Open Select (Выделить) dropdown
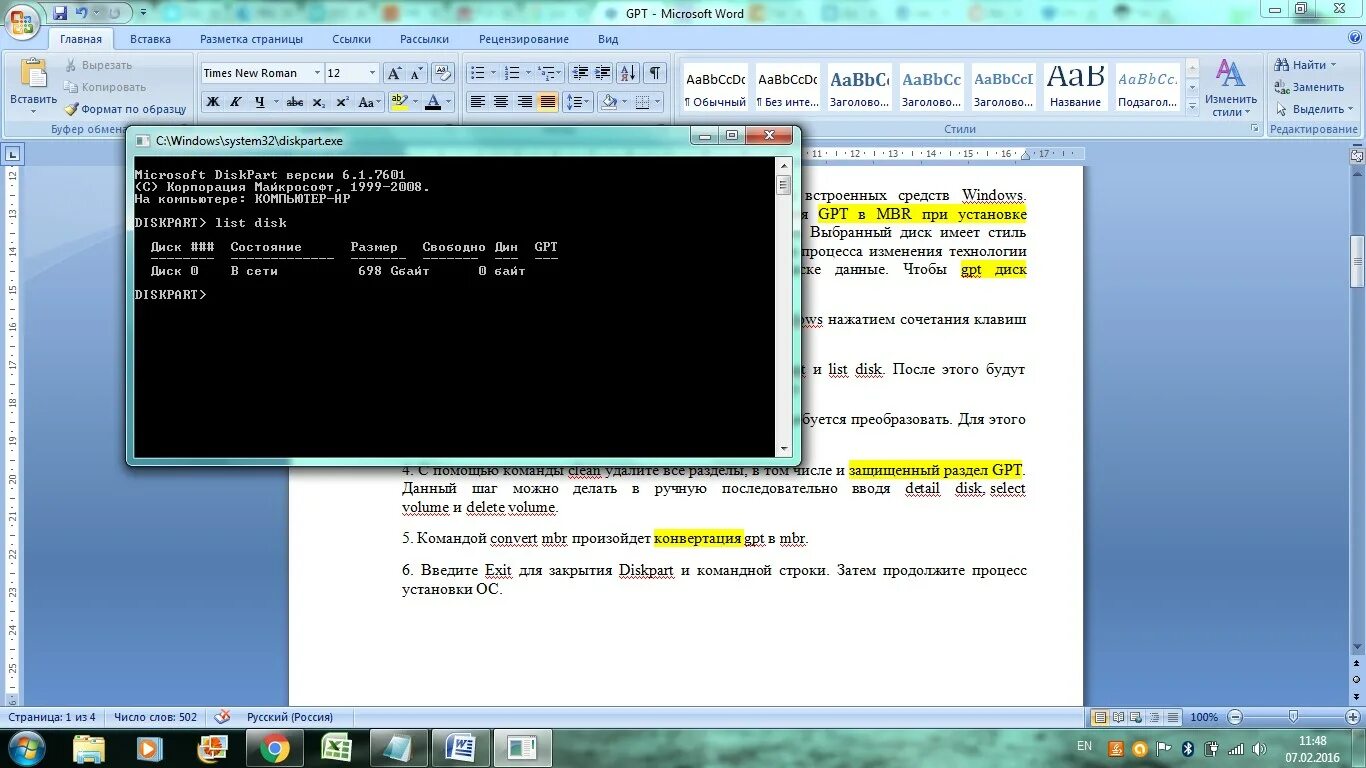This screenshot has width=1366, height=768. point(1314,109)
